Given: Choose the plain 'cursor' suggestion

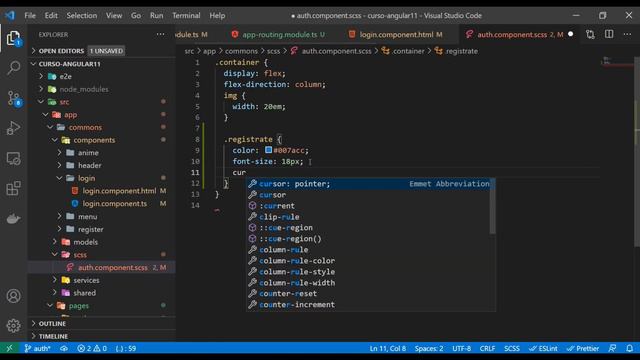Looking at the screenshot, I should (x=369, y=195).
